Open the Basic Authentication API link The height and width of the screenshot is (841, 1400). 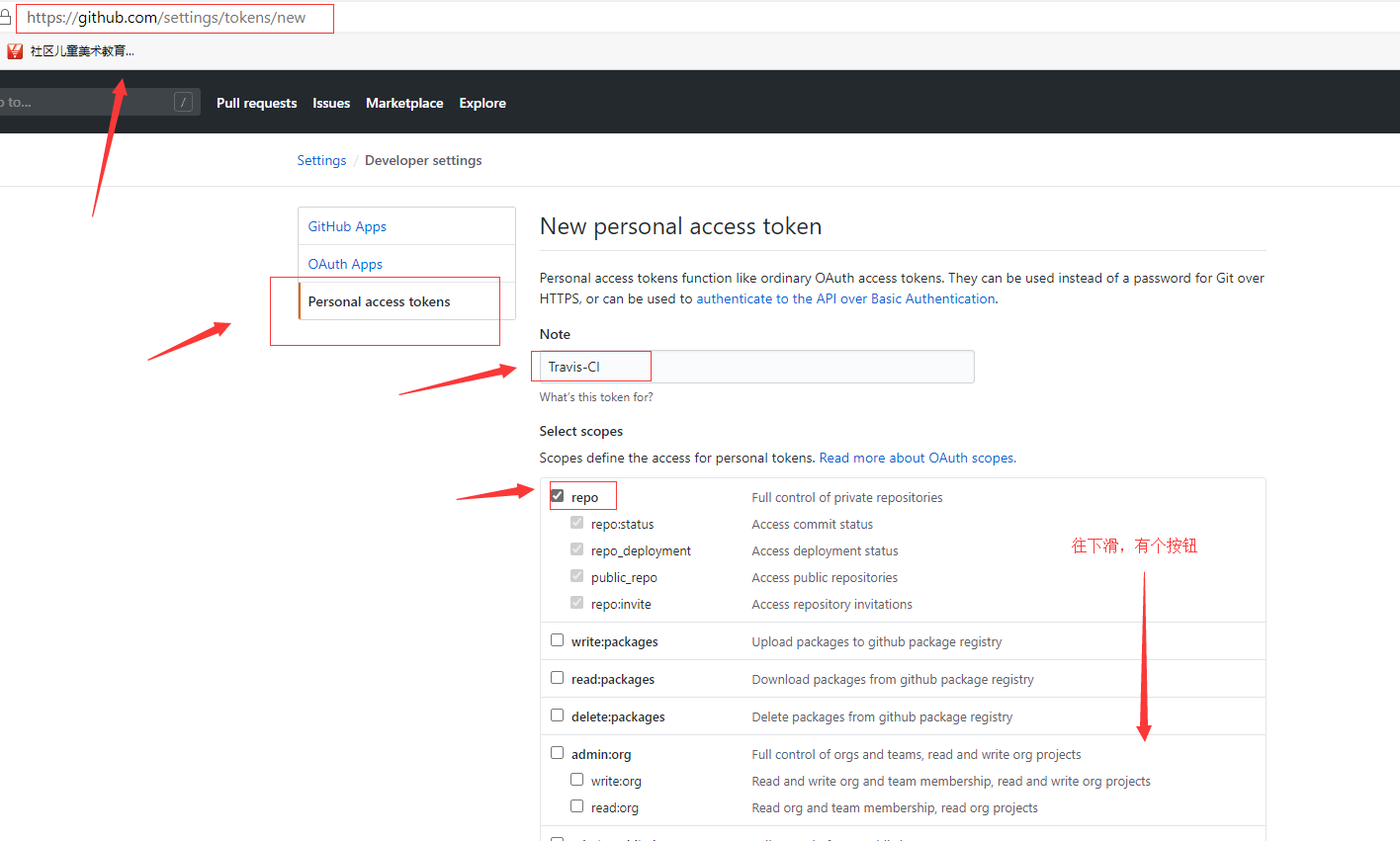(x=845, y=298)
